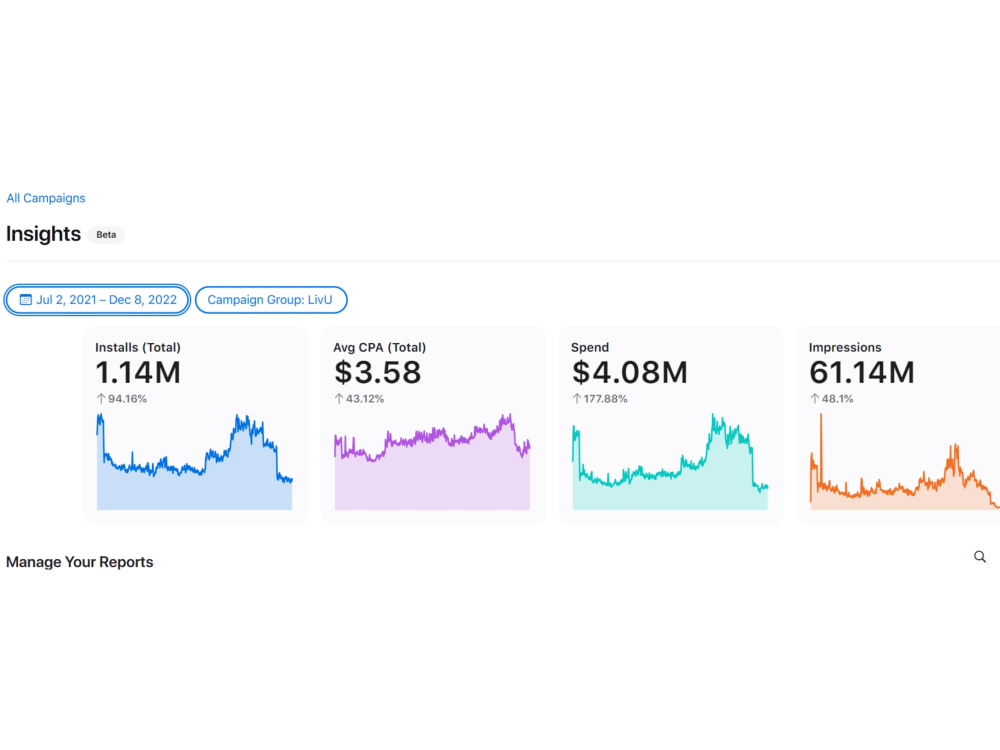Click the $4.08M spend value
The height and width of the screenshot is (750, 1000).
tap(630, 372)
